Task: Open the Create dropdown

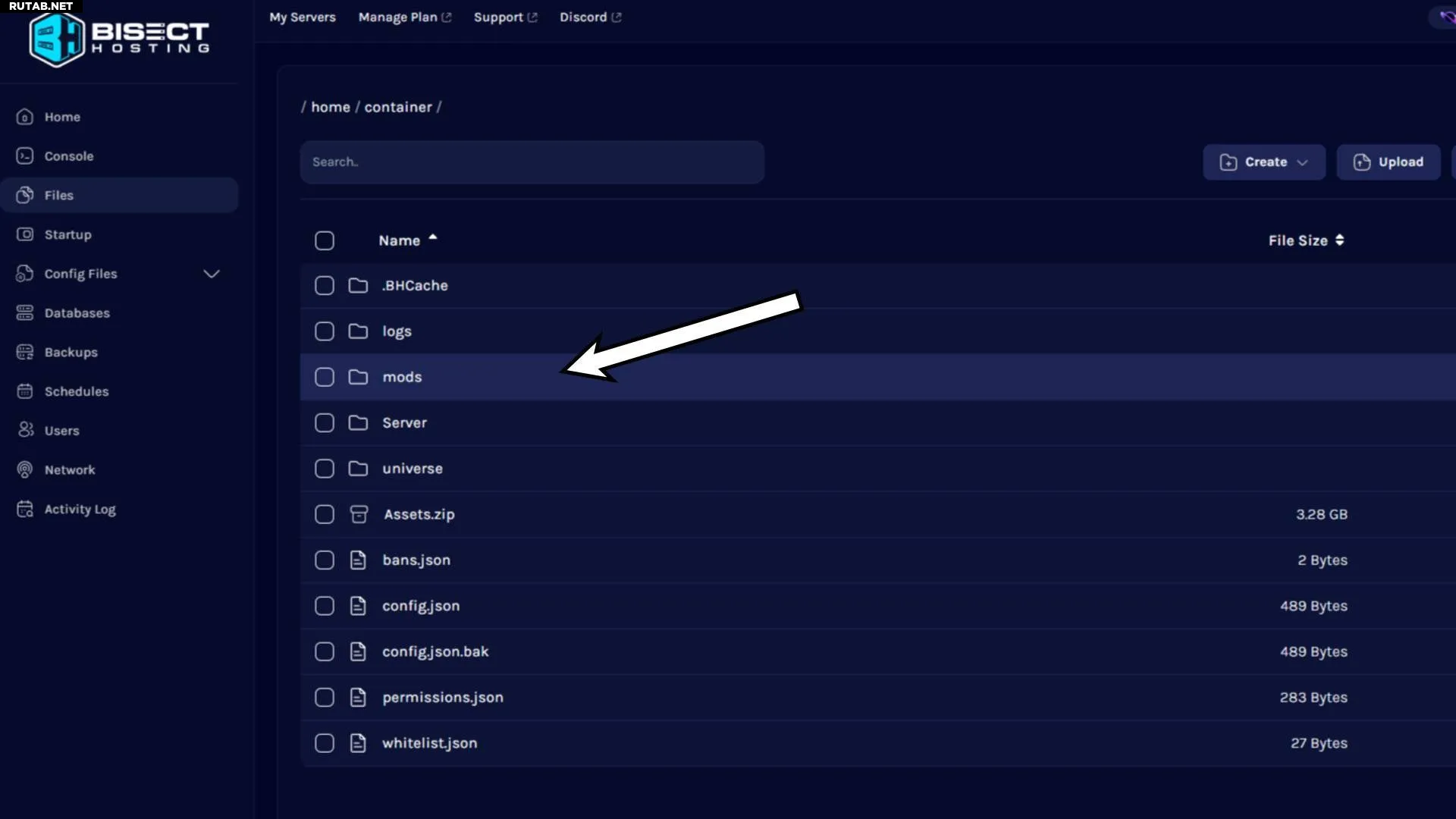Action: click(x=1263, y=162)
